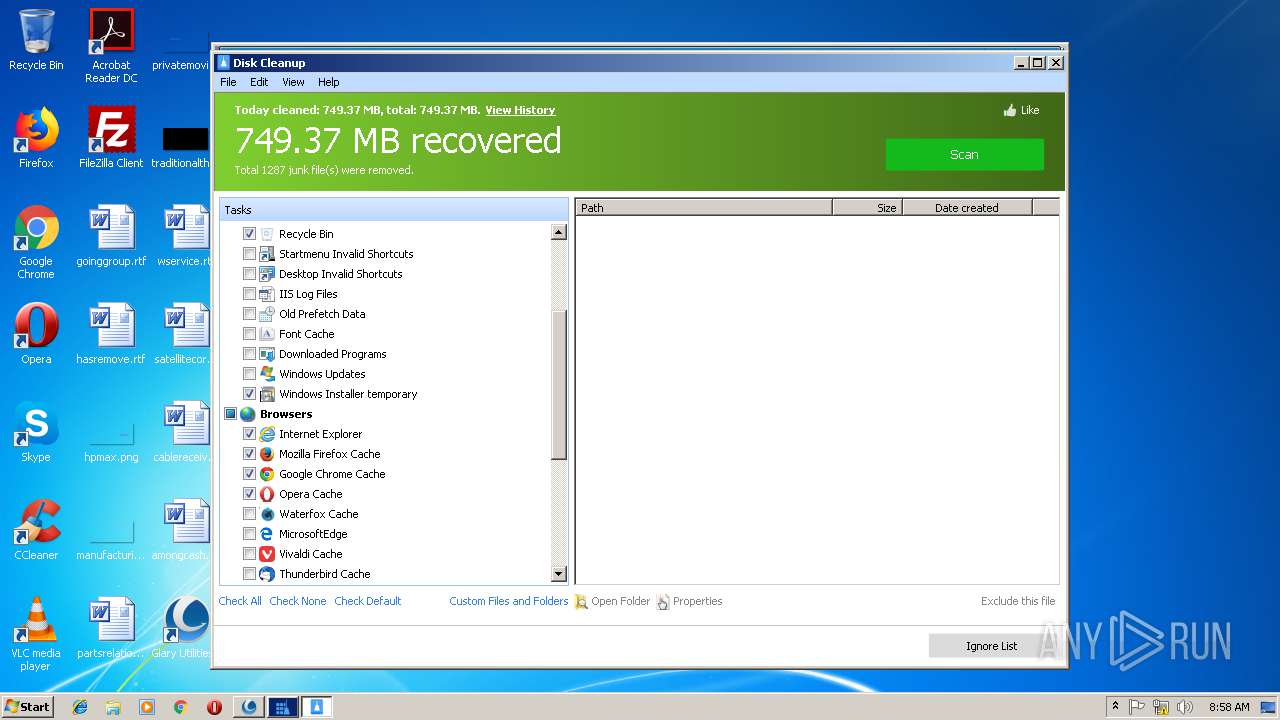Viewport: 1280px width, 720px height.
Task: Click the Vivaldi Cache icon
Action: point(267,554)
